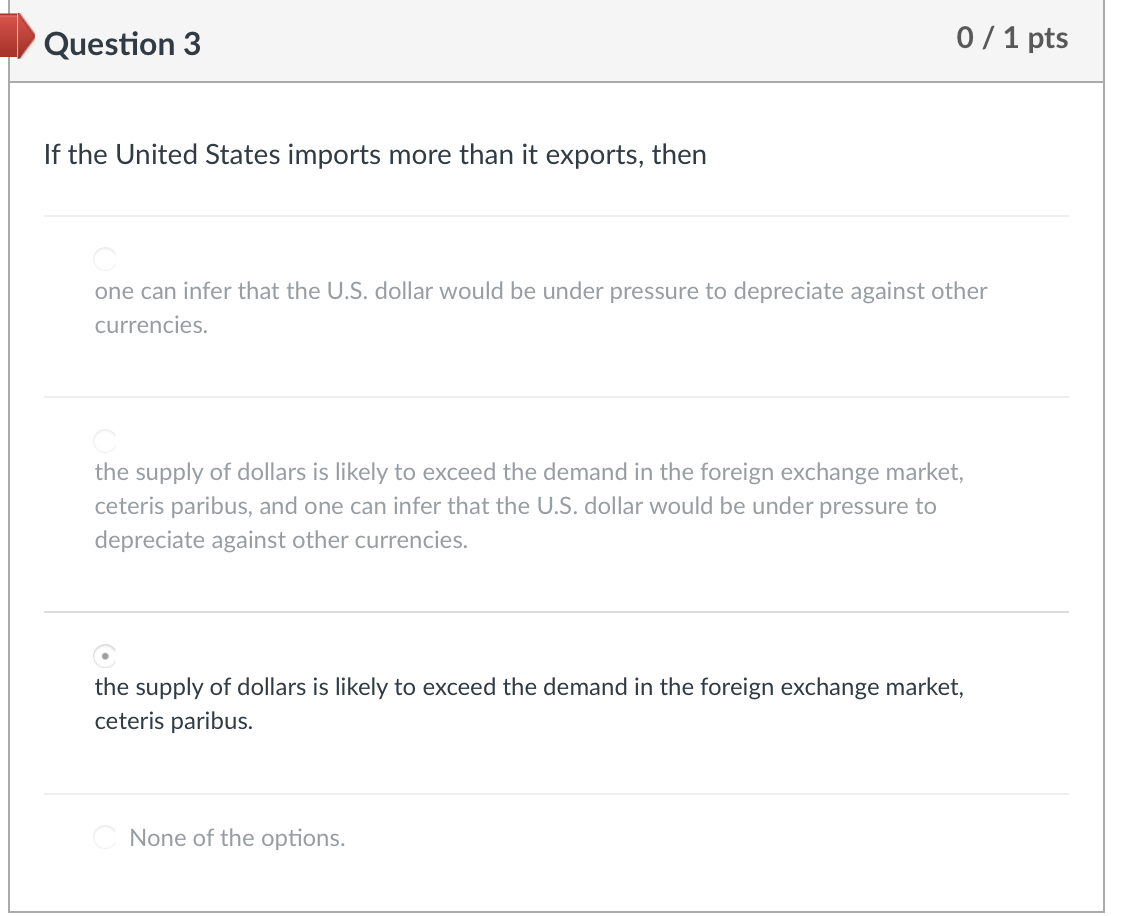Viewport: 1140px width, 916px height.
Task: Select the "None of the options." radio button
Action: pyautogui.click(x=105, y=838)
